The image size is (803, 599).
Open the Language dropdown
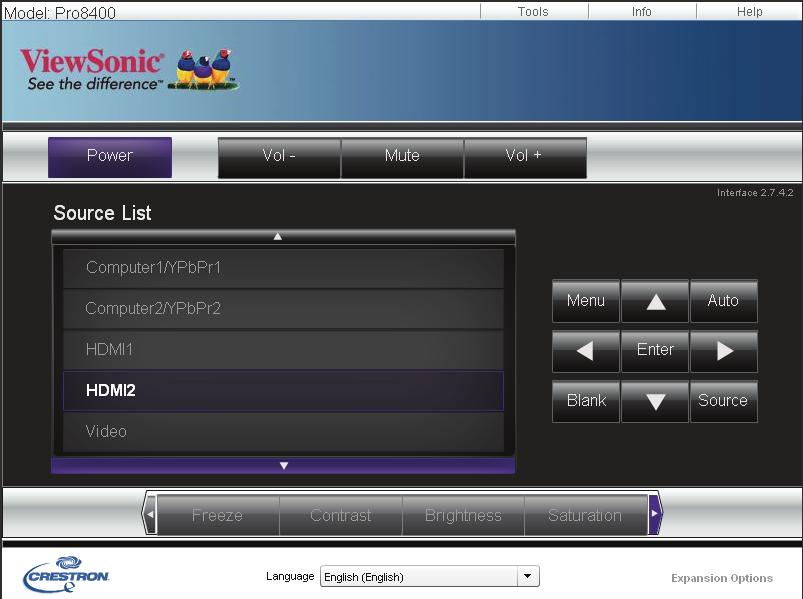point(430,576)
